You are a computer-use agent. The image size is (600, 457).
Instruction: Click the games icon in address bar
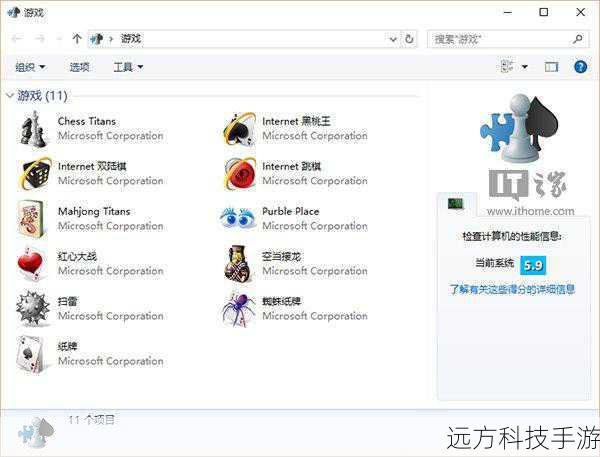point(97,39)
